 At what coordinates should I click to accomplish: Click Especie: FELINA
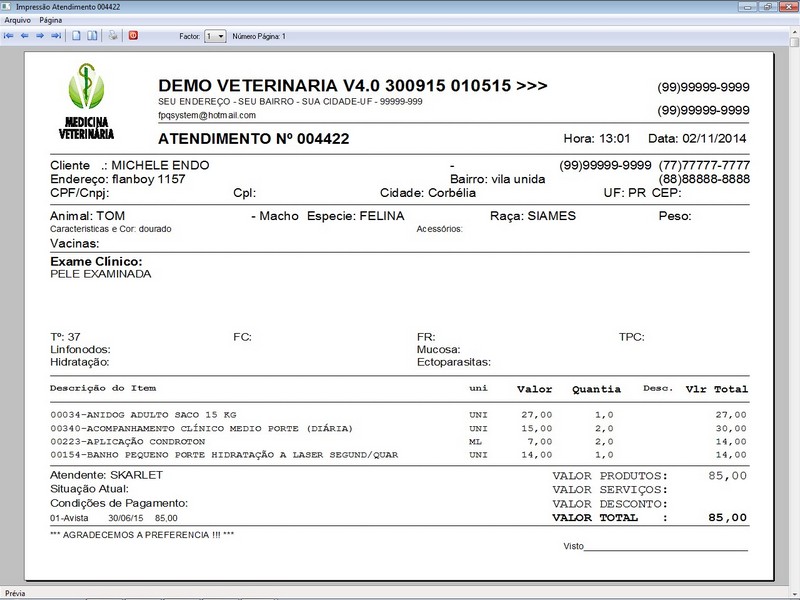356,216
